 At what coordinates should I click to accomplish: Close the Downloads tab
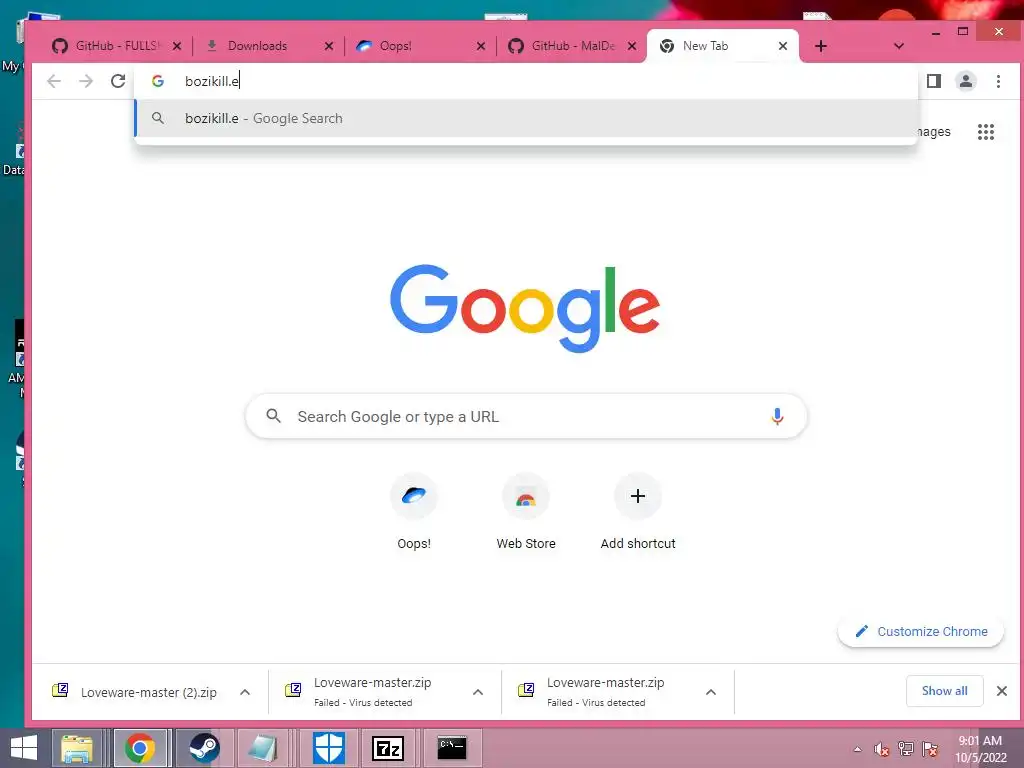pos(328,46)
